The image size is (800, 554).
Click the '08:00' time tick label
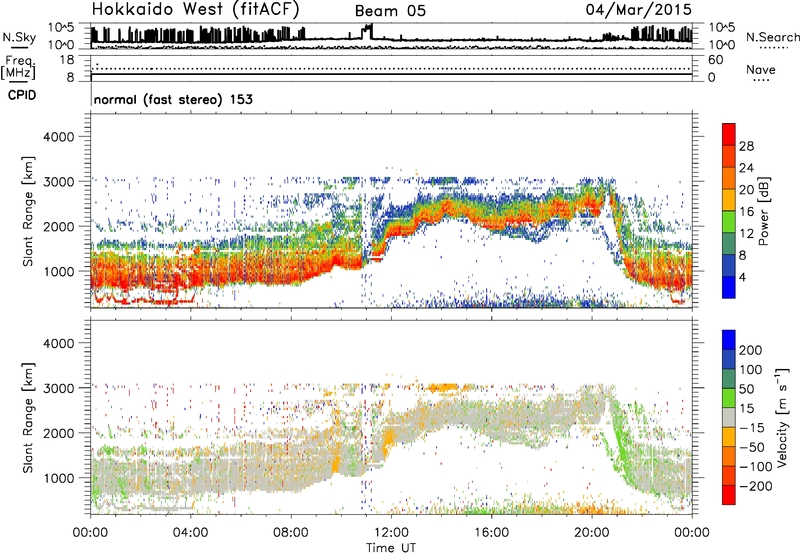point(291,533)
